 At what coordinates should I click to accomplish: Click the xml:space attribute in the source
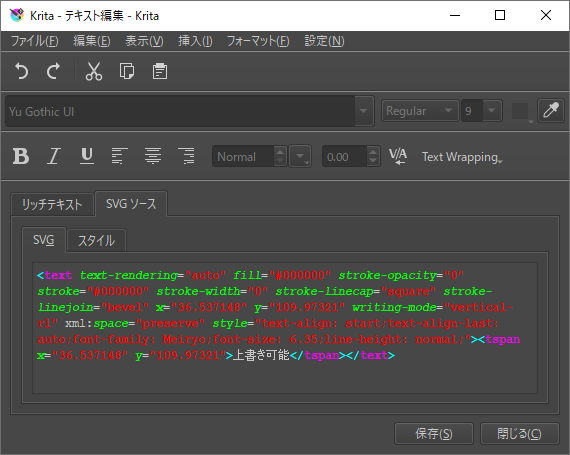click(97, 323)
